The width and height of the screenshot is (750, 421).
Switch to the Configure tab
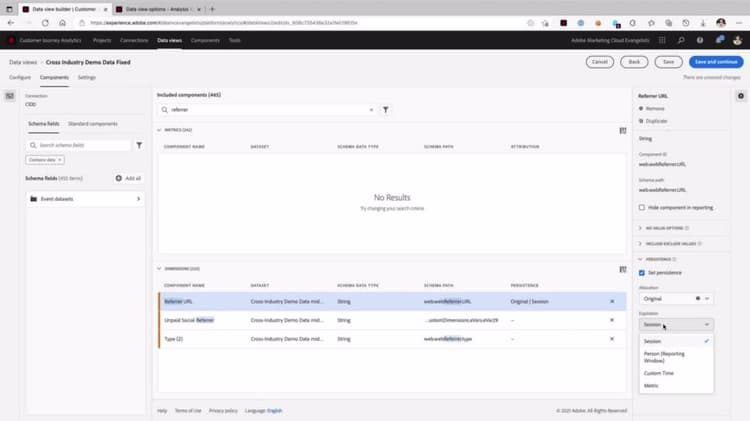coord(20,77)
